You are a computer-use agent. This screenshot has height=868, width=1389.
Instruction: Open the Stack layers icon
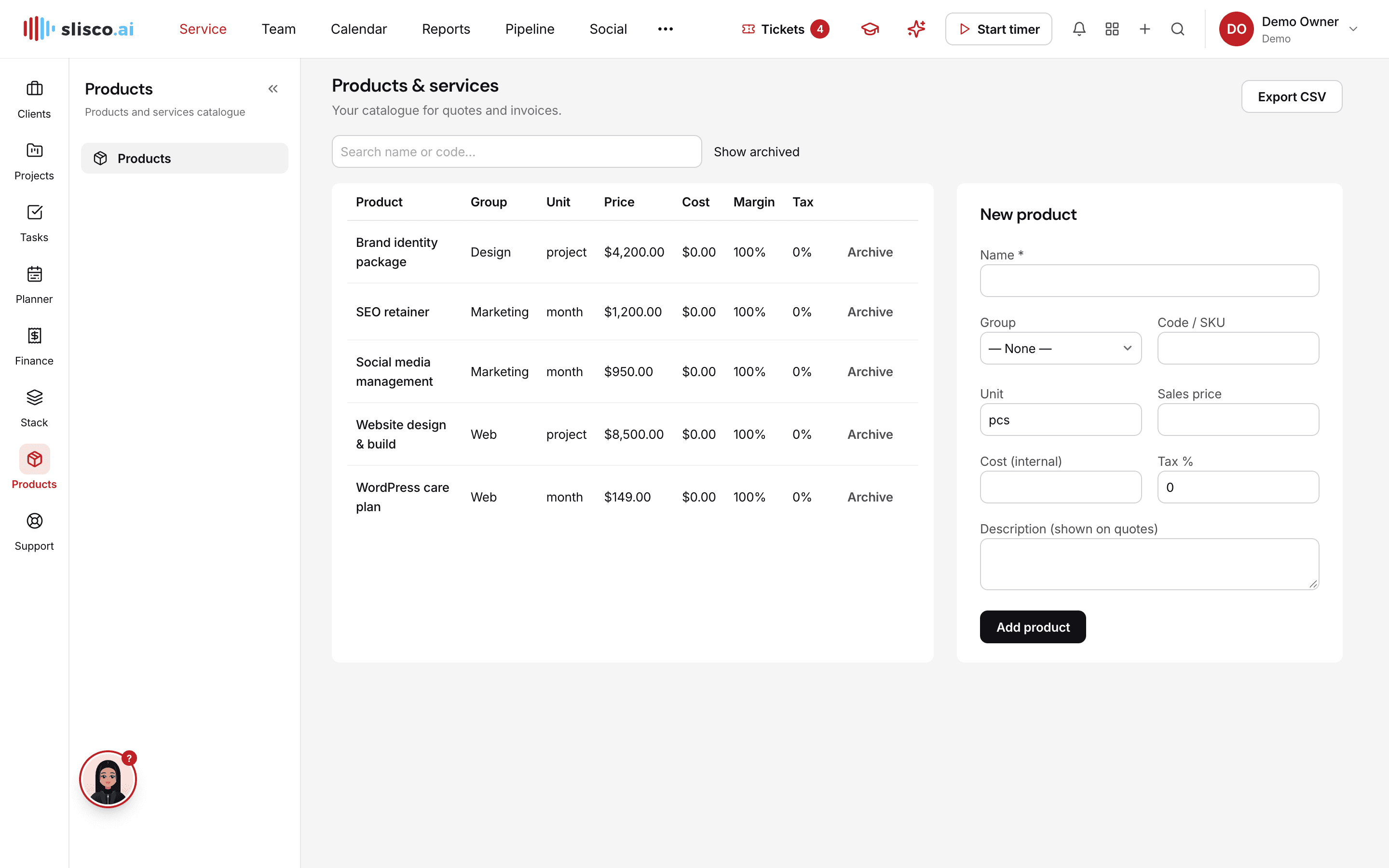[x=34, y=398]
